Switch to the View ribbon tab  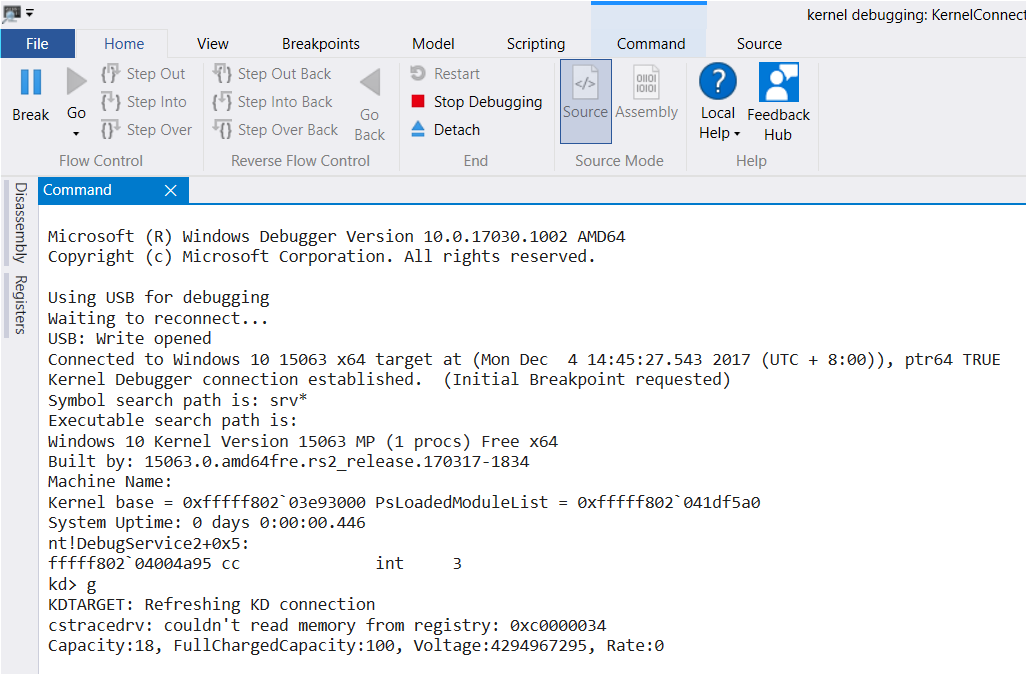pos(213,44)
